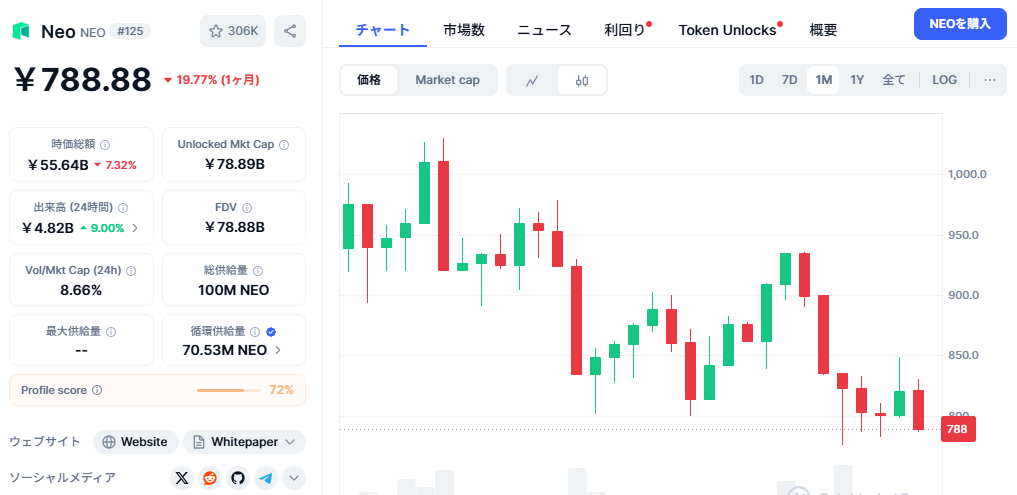Open Neo's Telegram channel icon
The image size is (1017, 495).
(x=265, y=478)
